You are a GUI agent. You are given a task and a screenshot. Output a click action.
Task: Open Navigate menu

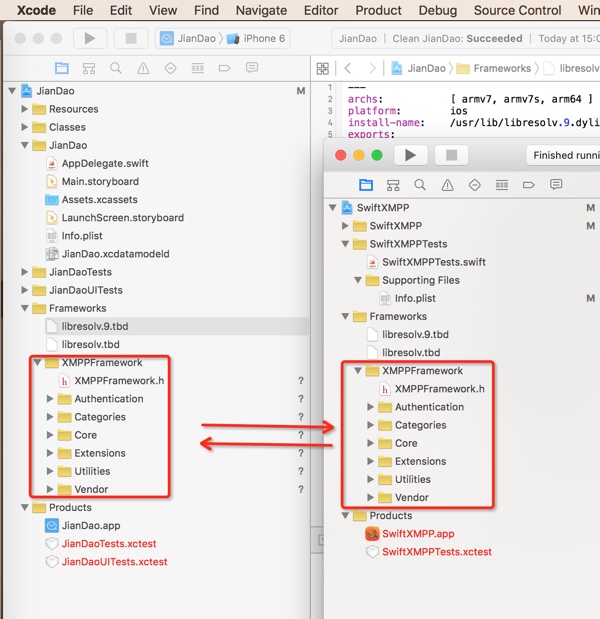(261, 10)
